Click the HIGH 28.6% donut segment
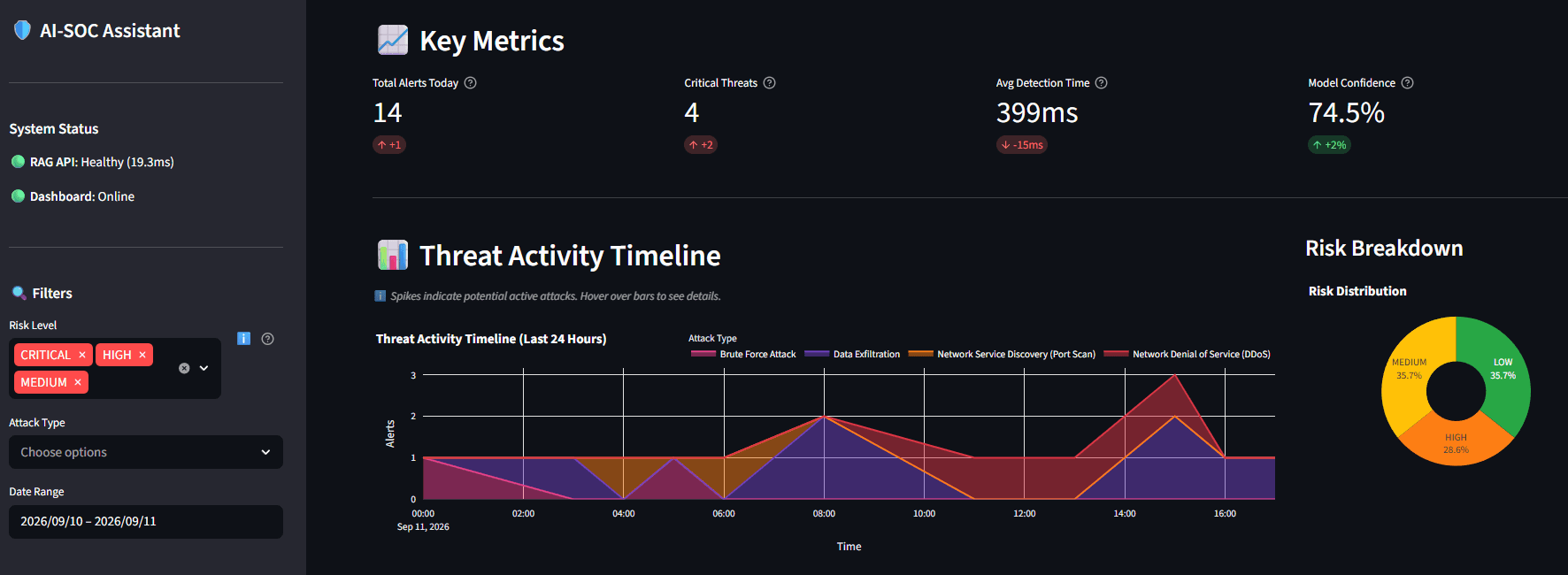Viewport: 1568px width, 575px height. click(x=1456, y=443)
